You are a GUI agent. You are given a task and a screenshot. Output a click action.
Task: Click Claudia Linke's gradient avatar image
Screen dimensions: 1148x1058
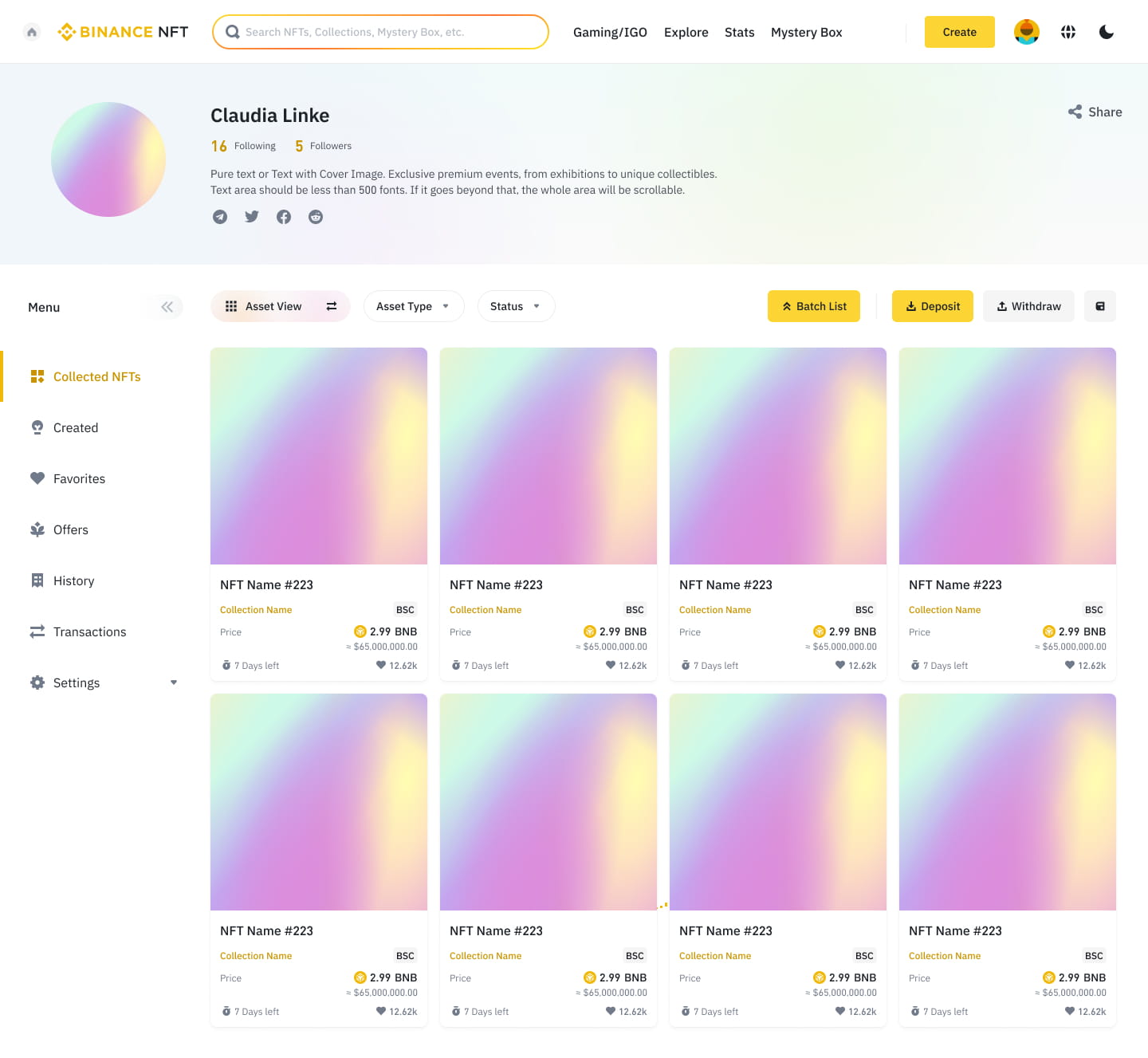(x=108, y=159)
